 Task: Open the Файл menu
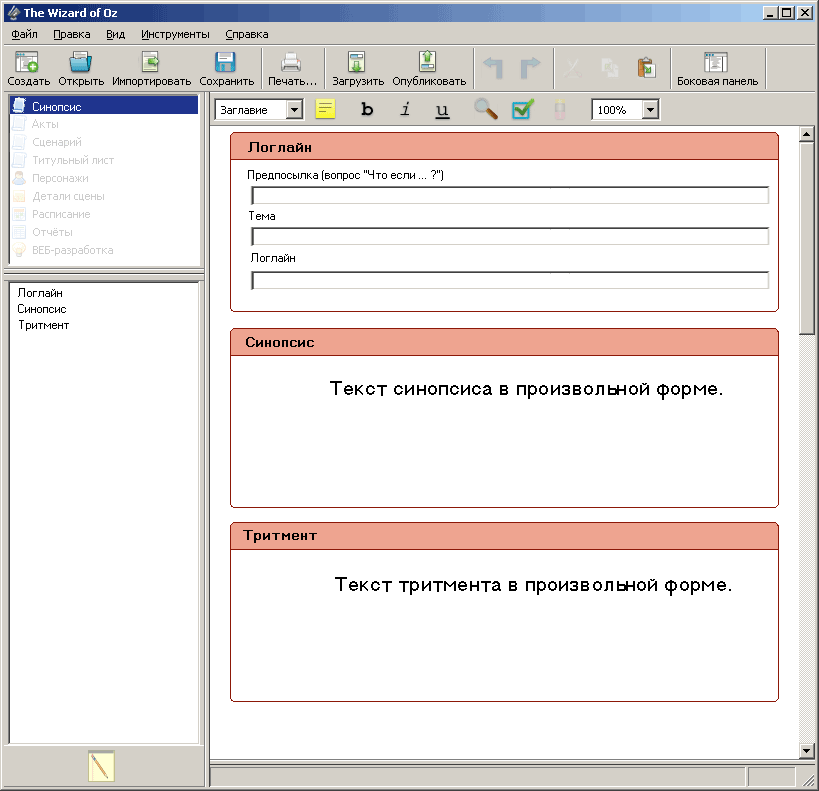[24, 34]
